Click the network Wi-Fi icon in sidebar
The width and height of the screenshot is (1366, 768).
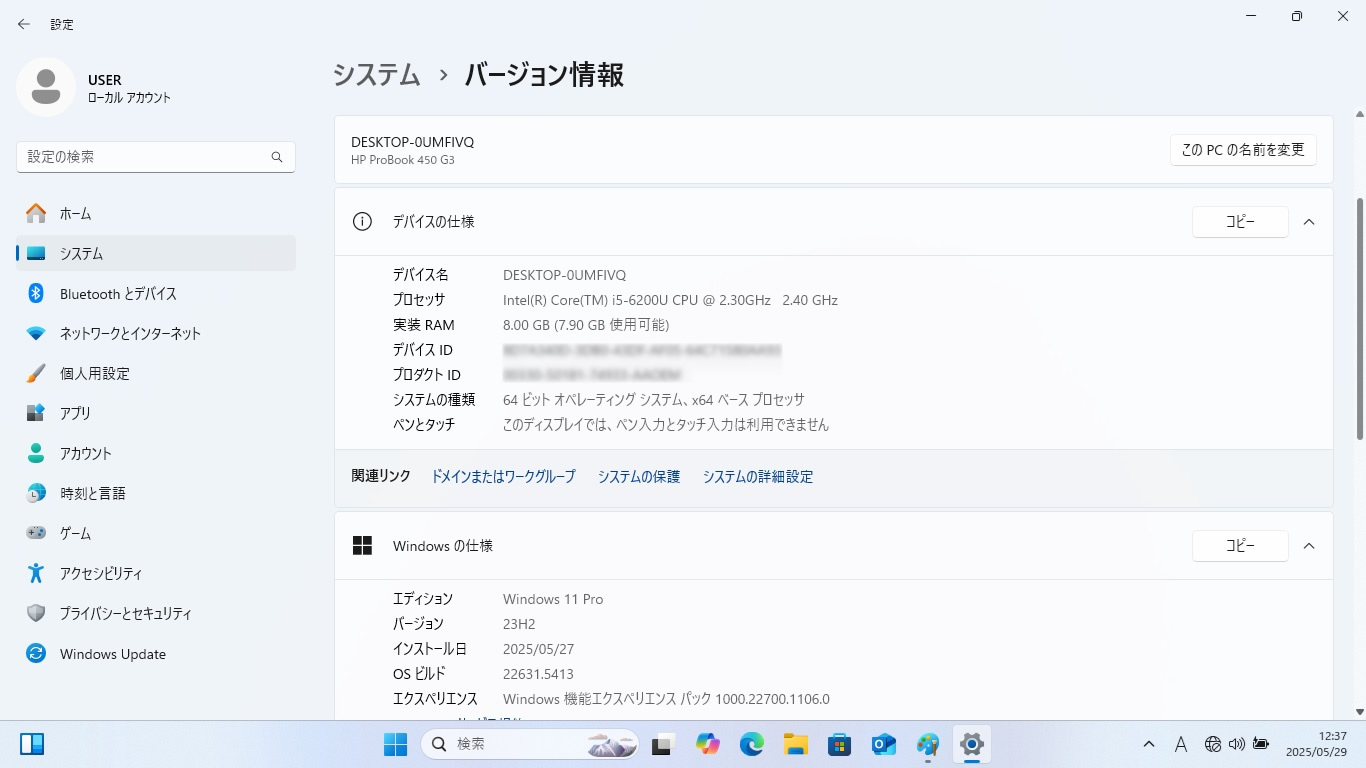(x=36, y=333)
